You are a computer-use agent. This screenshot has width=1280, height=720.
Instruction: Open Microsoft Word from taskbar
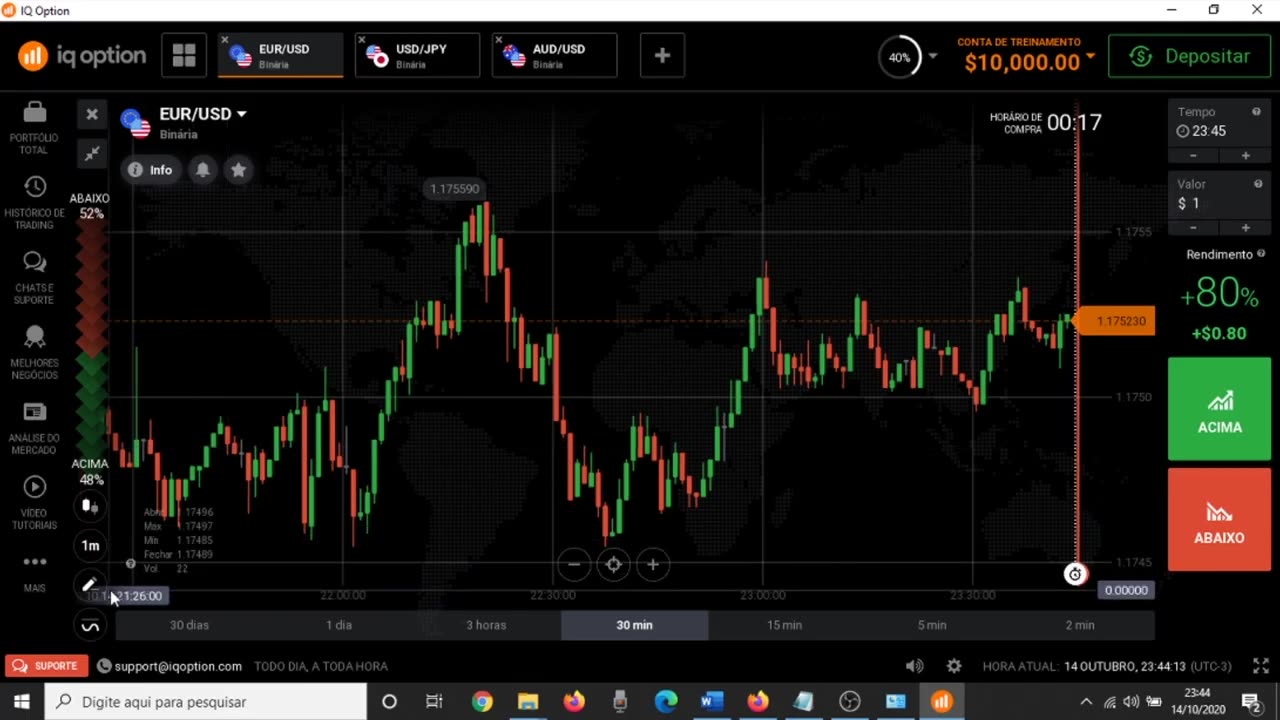click(x=712, y=702)
